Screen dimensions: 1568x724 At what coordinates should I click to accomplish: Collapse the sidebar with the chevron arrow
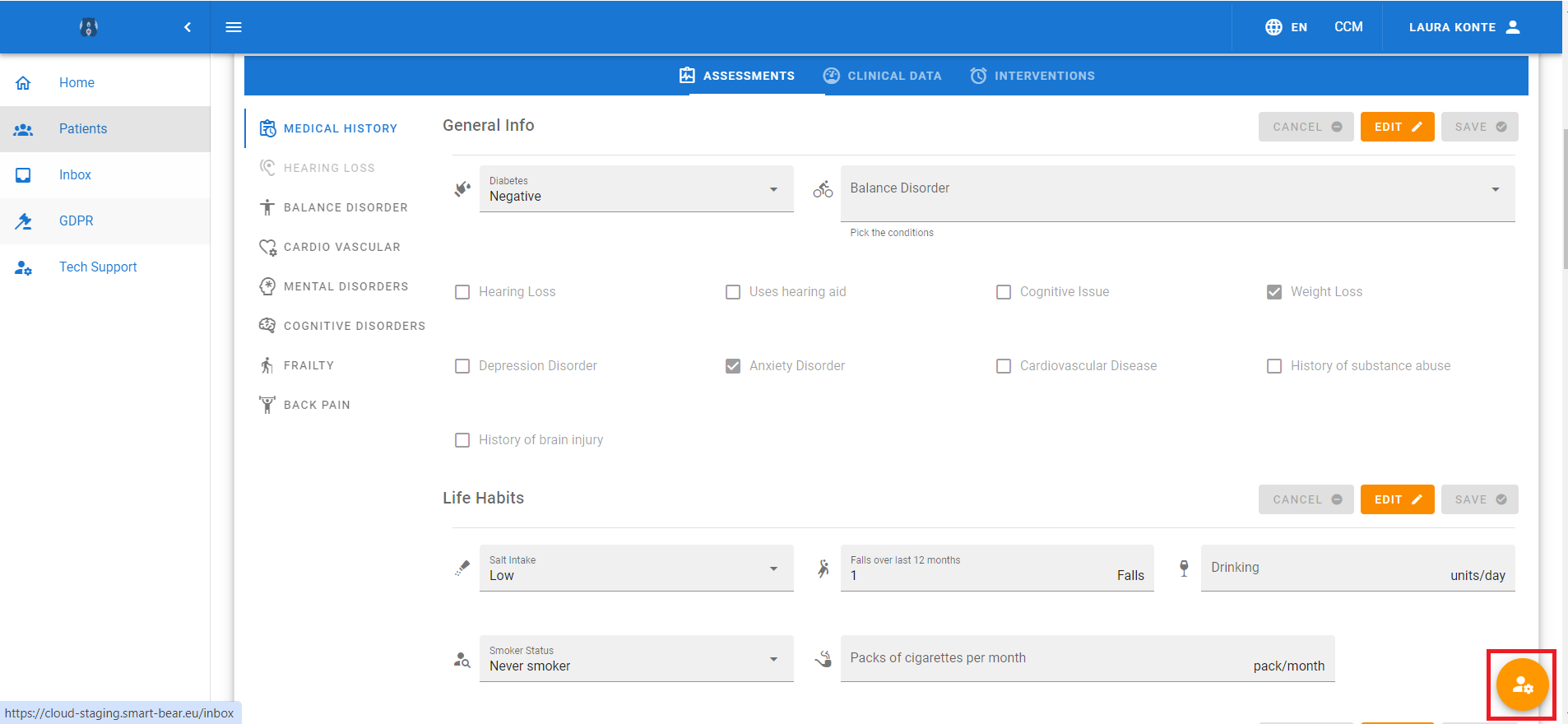pos(188,27)
